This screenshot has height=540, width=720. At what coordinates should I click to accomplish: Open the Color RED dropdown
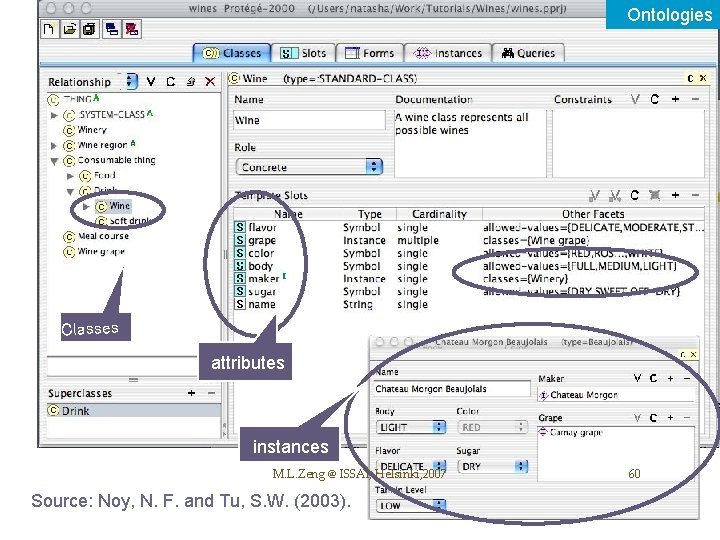tap(491, 427)
